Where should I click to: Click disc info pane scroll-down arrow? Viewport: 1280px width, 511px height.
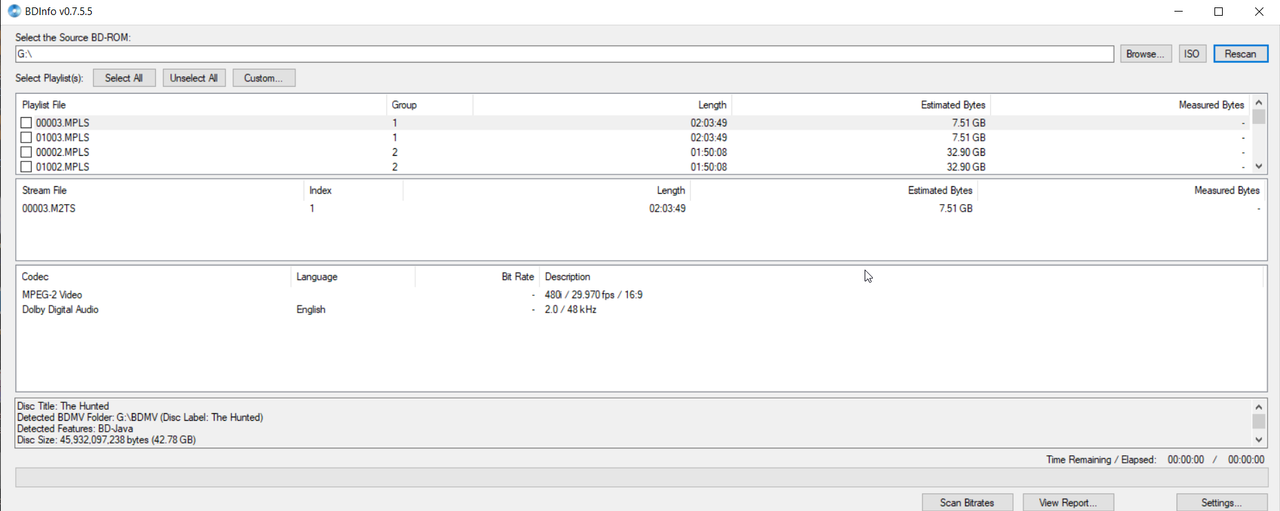point(1259,440)
